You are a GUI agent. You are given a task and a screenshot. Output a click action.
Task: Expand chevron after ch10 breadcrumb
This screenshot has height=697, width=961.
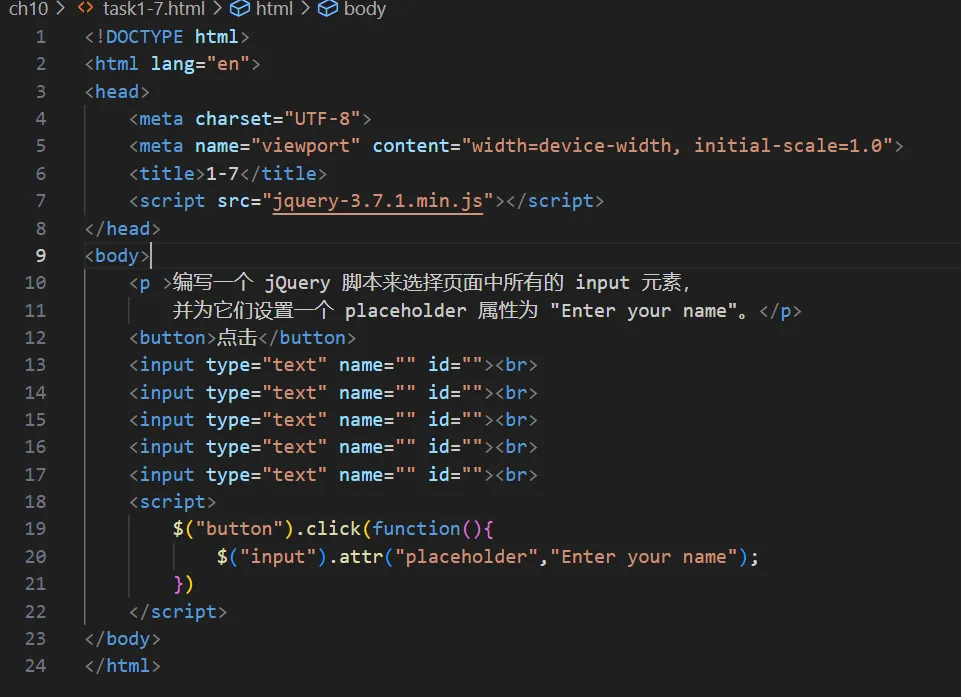pos(60,9)
